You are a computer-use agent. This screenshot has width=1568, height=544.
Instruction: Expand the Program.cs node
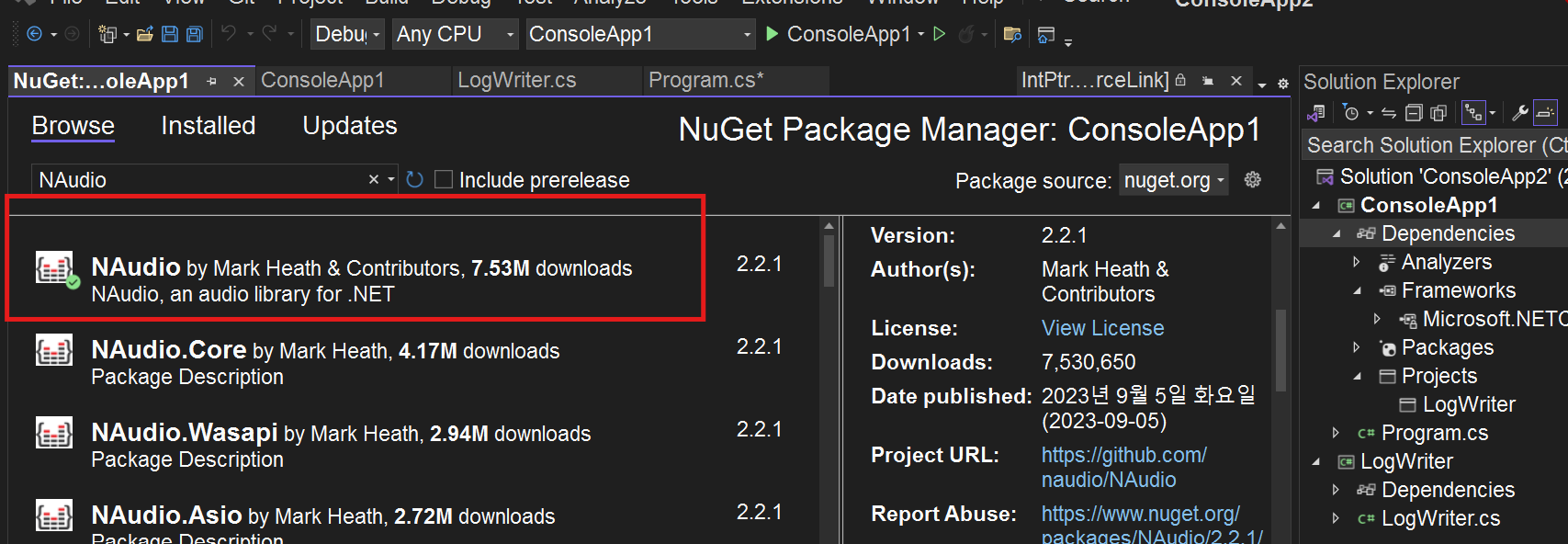1337,433
